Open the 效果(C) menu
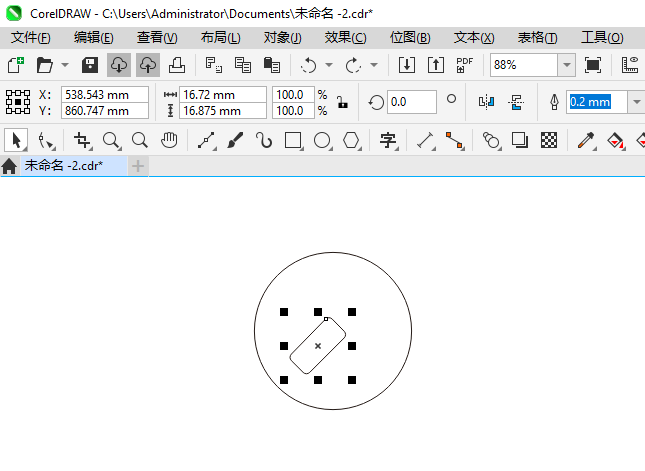The image size is (645, 471). point(346,38)
